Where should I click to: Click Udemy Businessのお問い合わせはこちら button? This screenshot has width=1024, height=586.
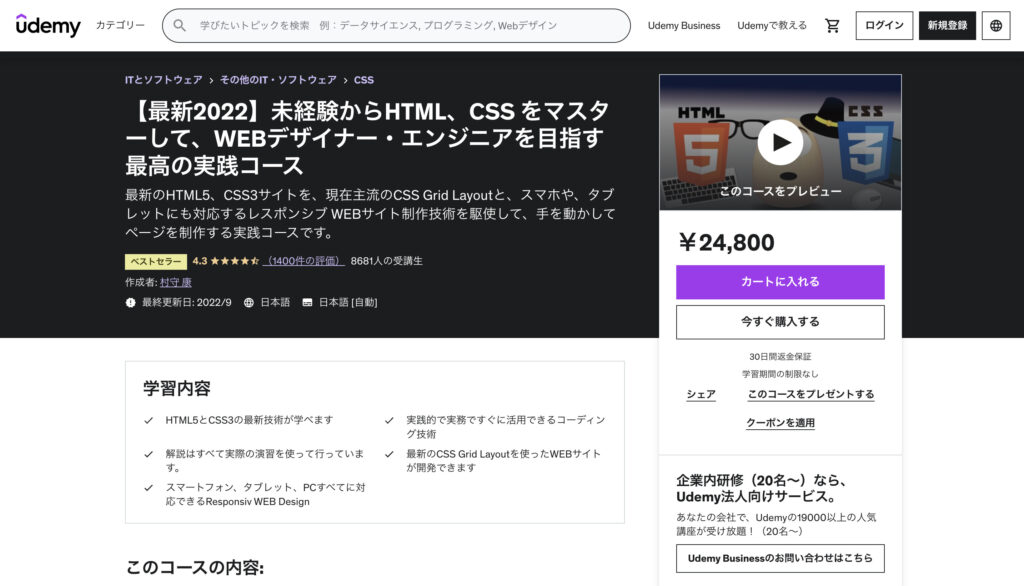(780, 559)
